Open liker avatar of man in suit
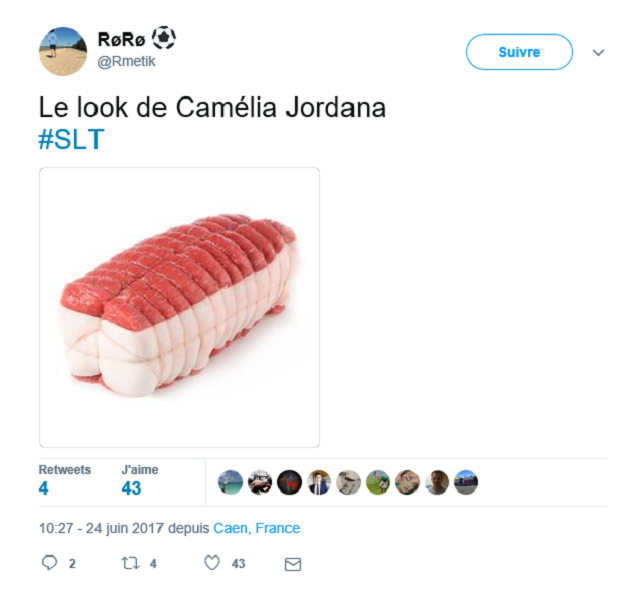Screen dimensions: 640x589 point(319,482)
